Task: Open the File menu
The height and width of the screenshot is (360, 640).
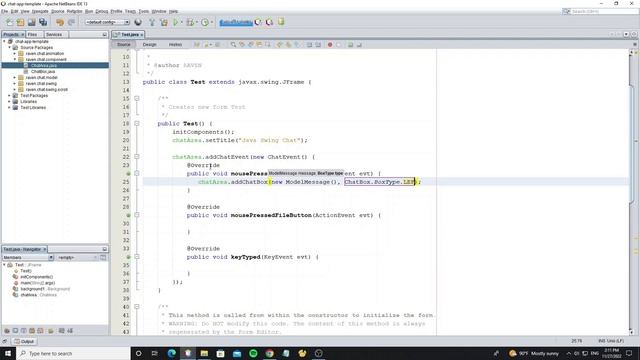Action: (x=4, y=11)
